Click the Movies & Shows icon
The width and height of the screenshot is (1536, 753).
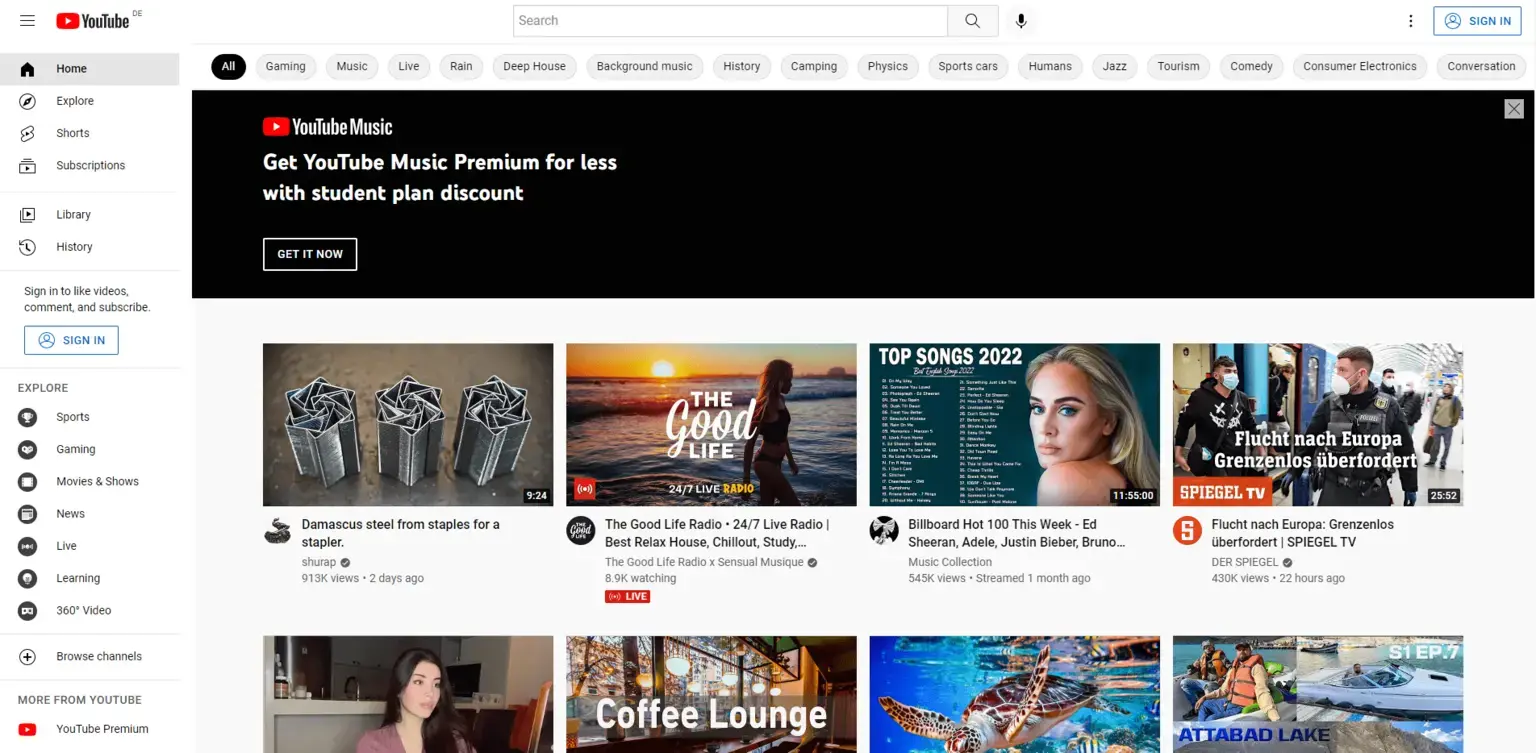click(x=27, y=481)
